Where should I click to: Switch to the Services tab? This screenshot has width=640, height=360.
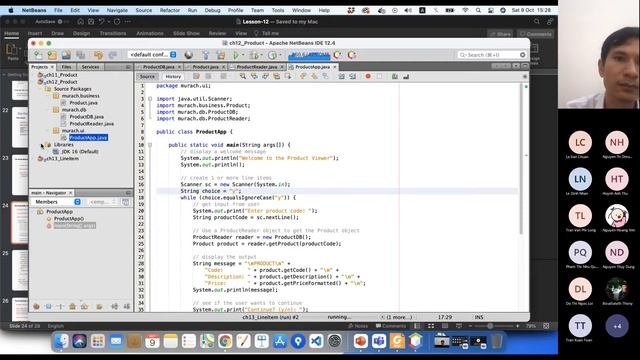click(x=90, y=67)
